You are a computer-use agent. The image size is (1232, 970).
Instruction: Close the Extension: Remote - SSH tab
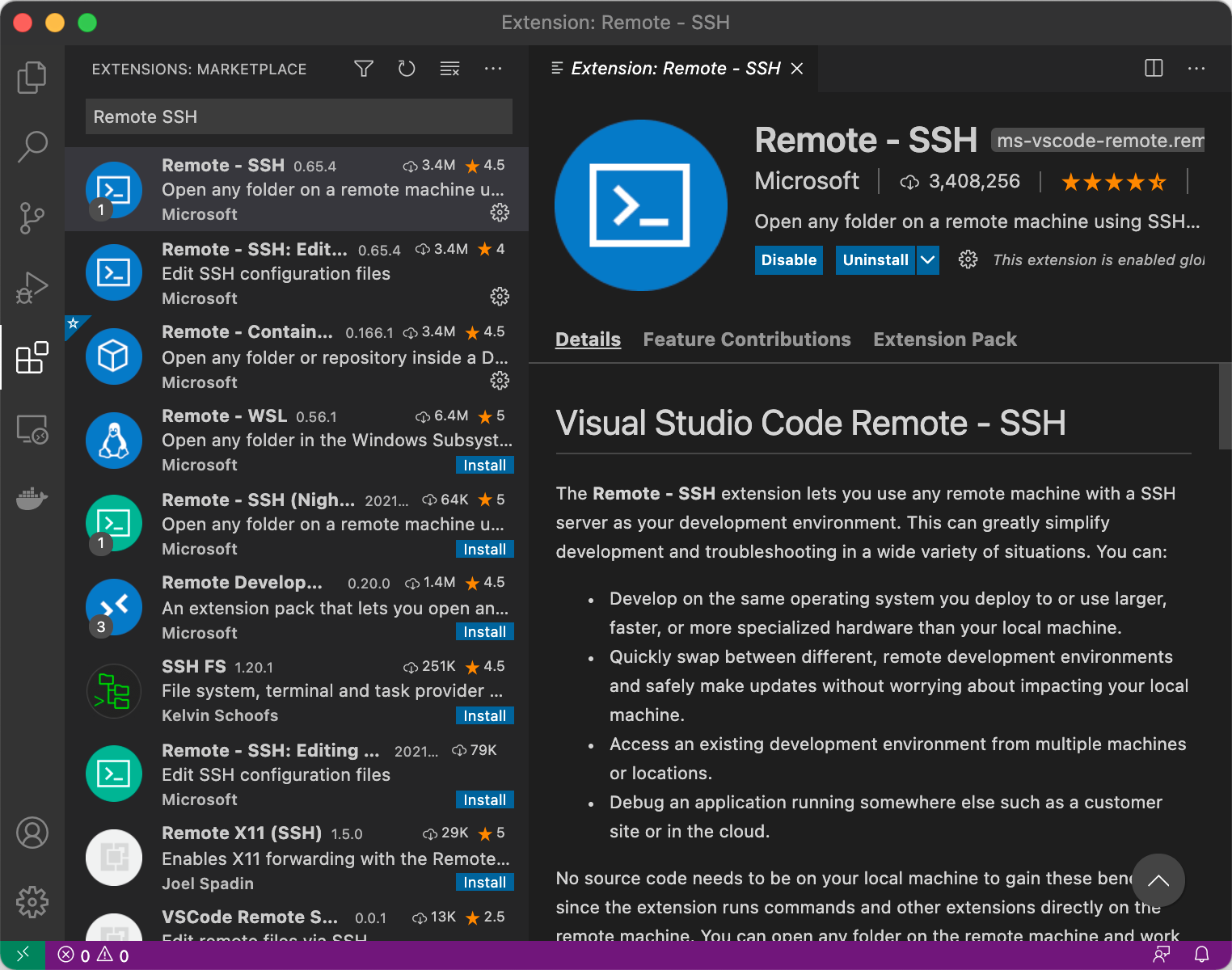click(797, 69)
